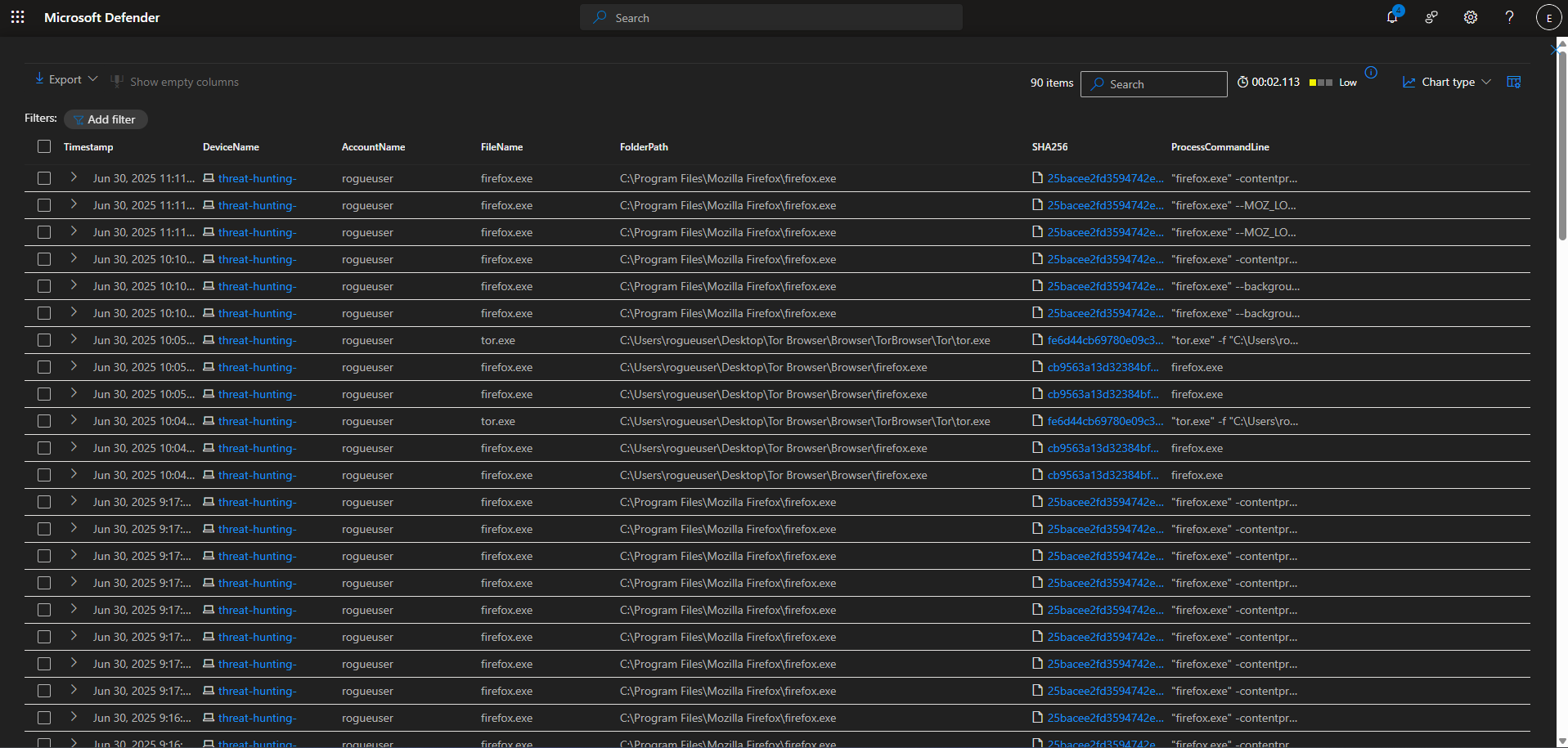Open the first fe6d44cb69780e09c3 hash link
Viewport: 1568px width, 748px height.
[x=1105, y=340]
